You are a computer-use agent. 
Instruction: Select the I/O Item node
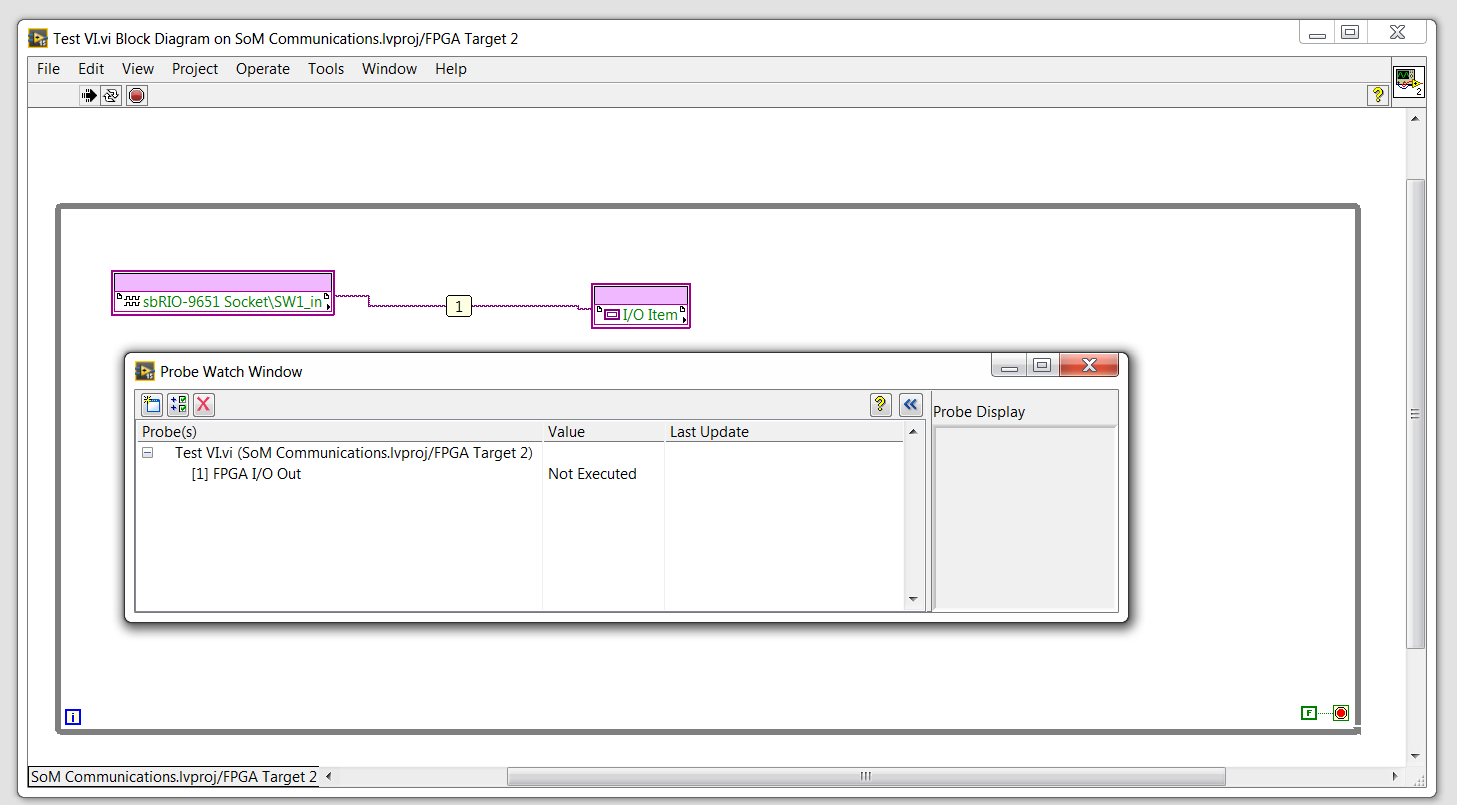(641, 306)
